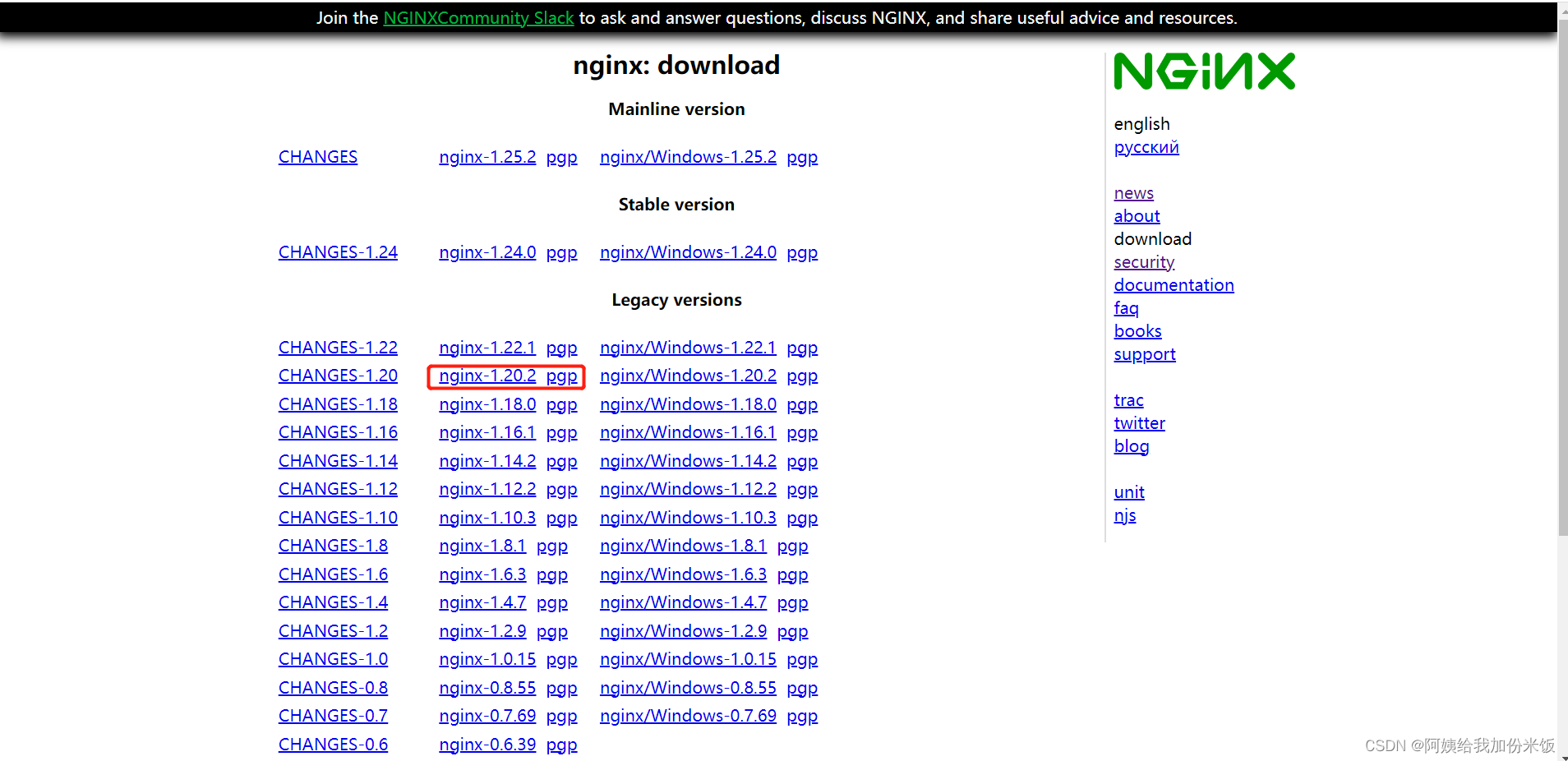Click the NGINX logo

click(x=1203, y=71)
